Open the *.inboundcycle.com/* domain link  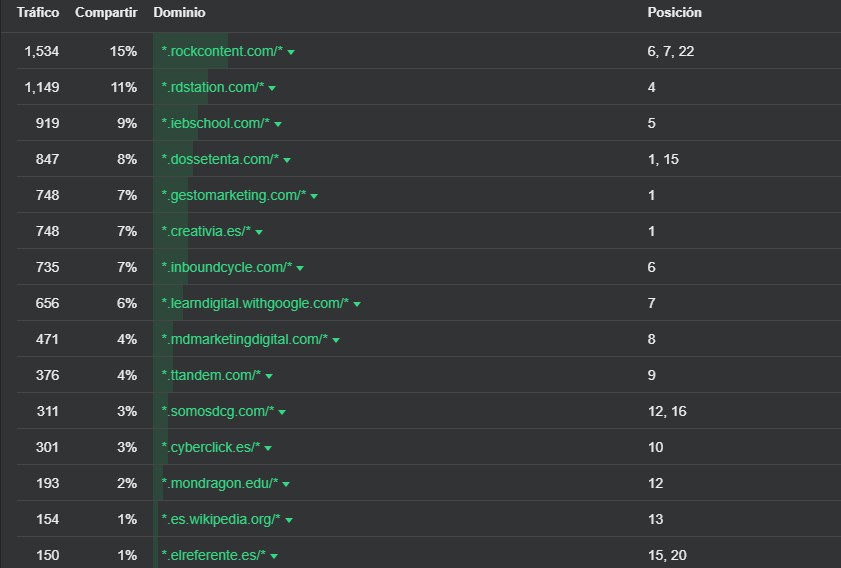(227, 267)
